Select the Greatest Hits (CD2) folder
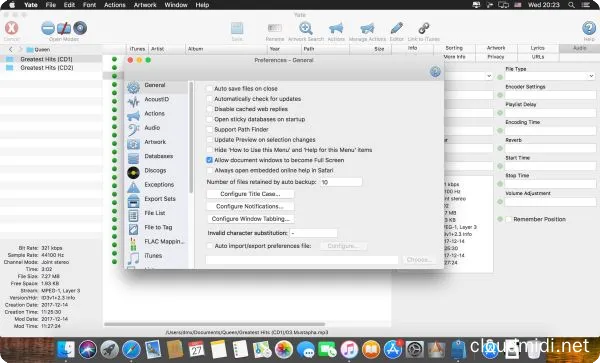The height and width of the screenshot is (363, 600). 51,68
